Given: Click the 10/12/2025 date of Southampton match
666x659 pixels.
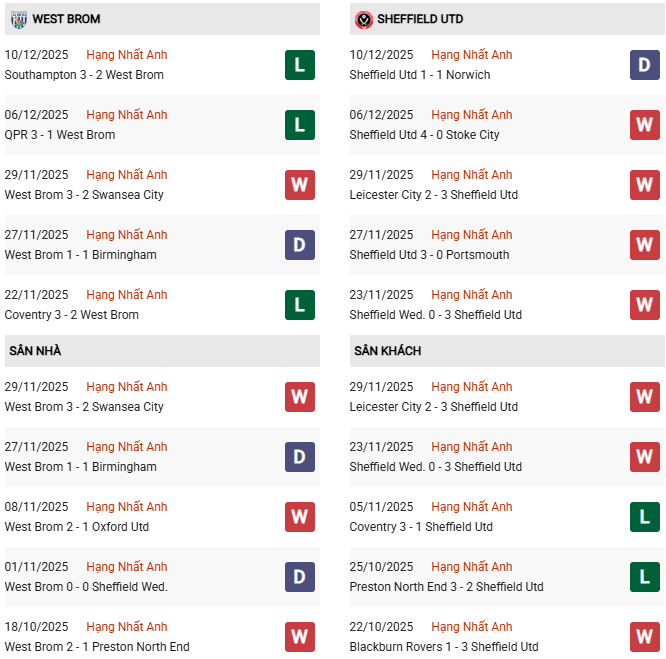Looking at the screenshot, I should [37, 55].
